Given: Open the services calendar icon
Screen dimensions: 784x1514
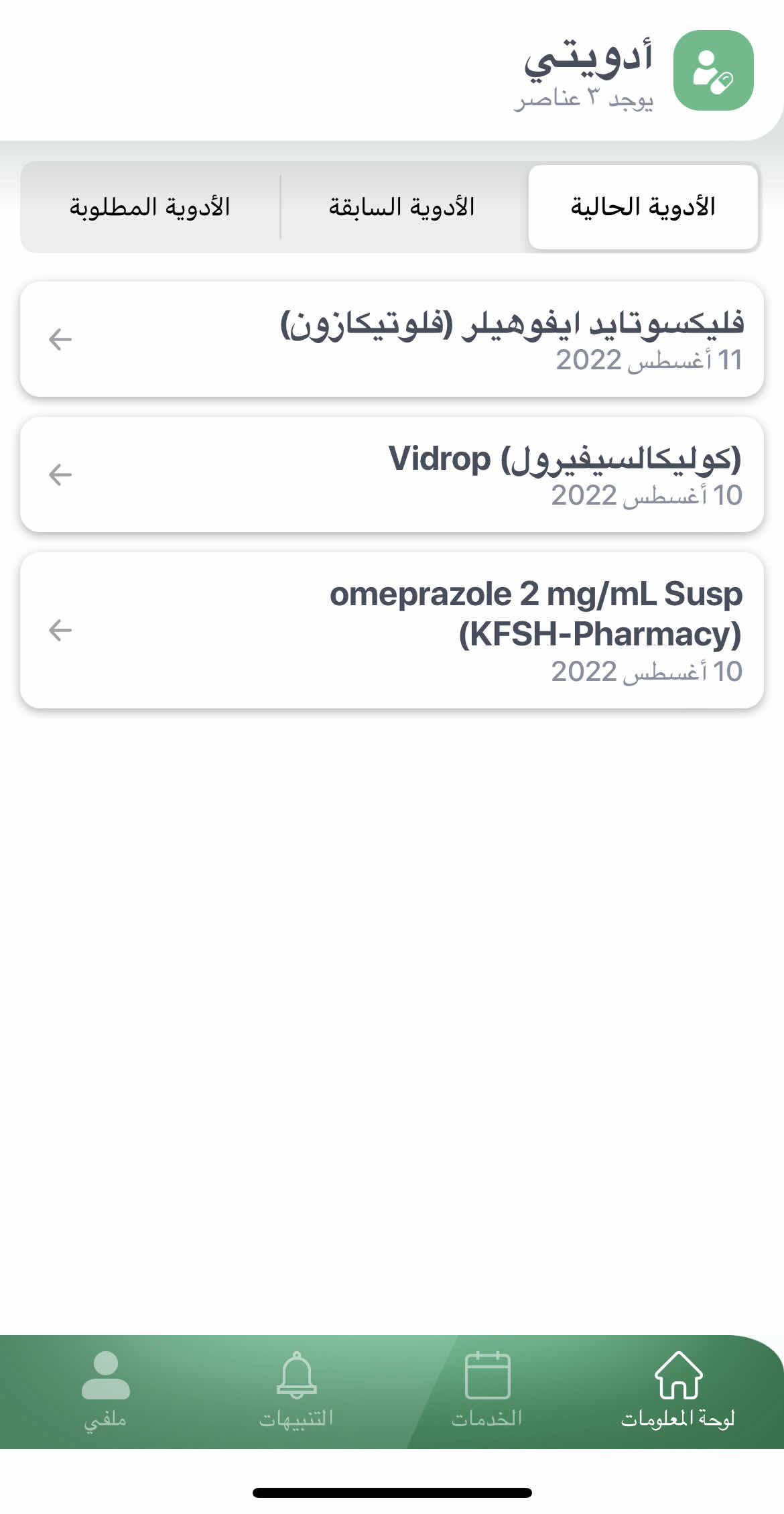Looking at the screenshot, I should point(487,1375).
